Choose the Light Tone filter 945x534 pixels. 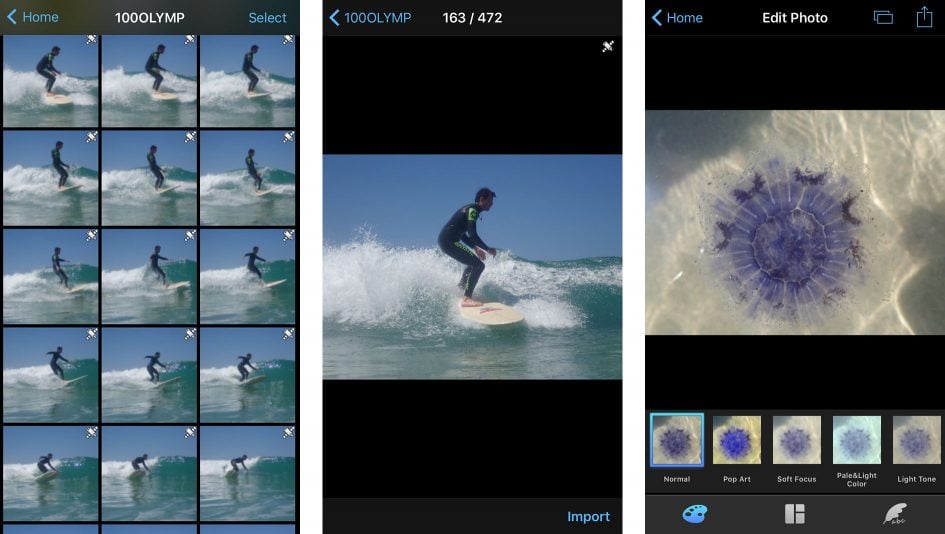[916, 441]
